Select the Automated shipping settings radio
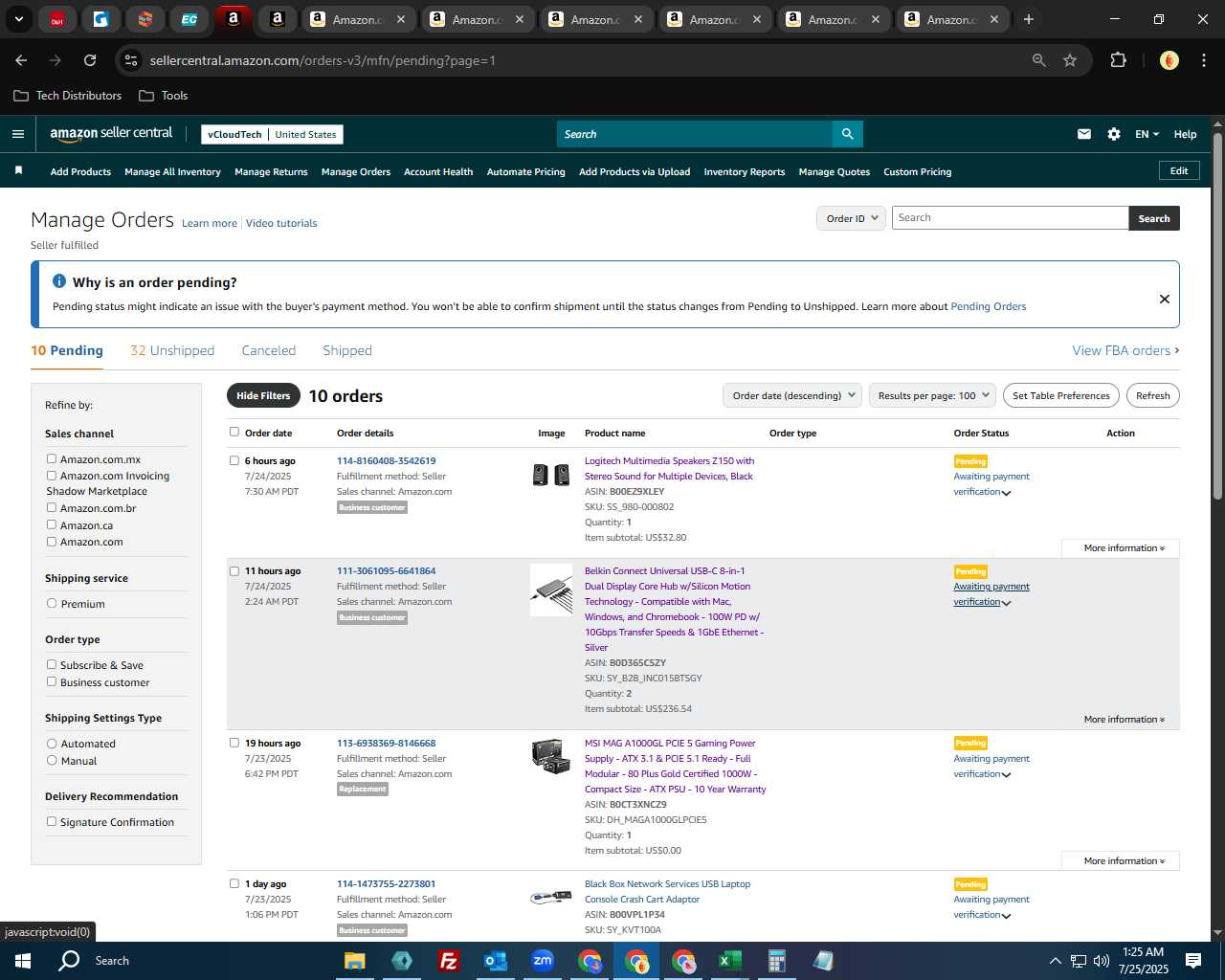Screen dimensions: 1225x980 pyautogui.click(x=52, y=744)
